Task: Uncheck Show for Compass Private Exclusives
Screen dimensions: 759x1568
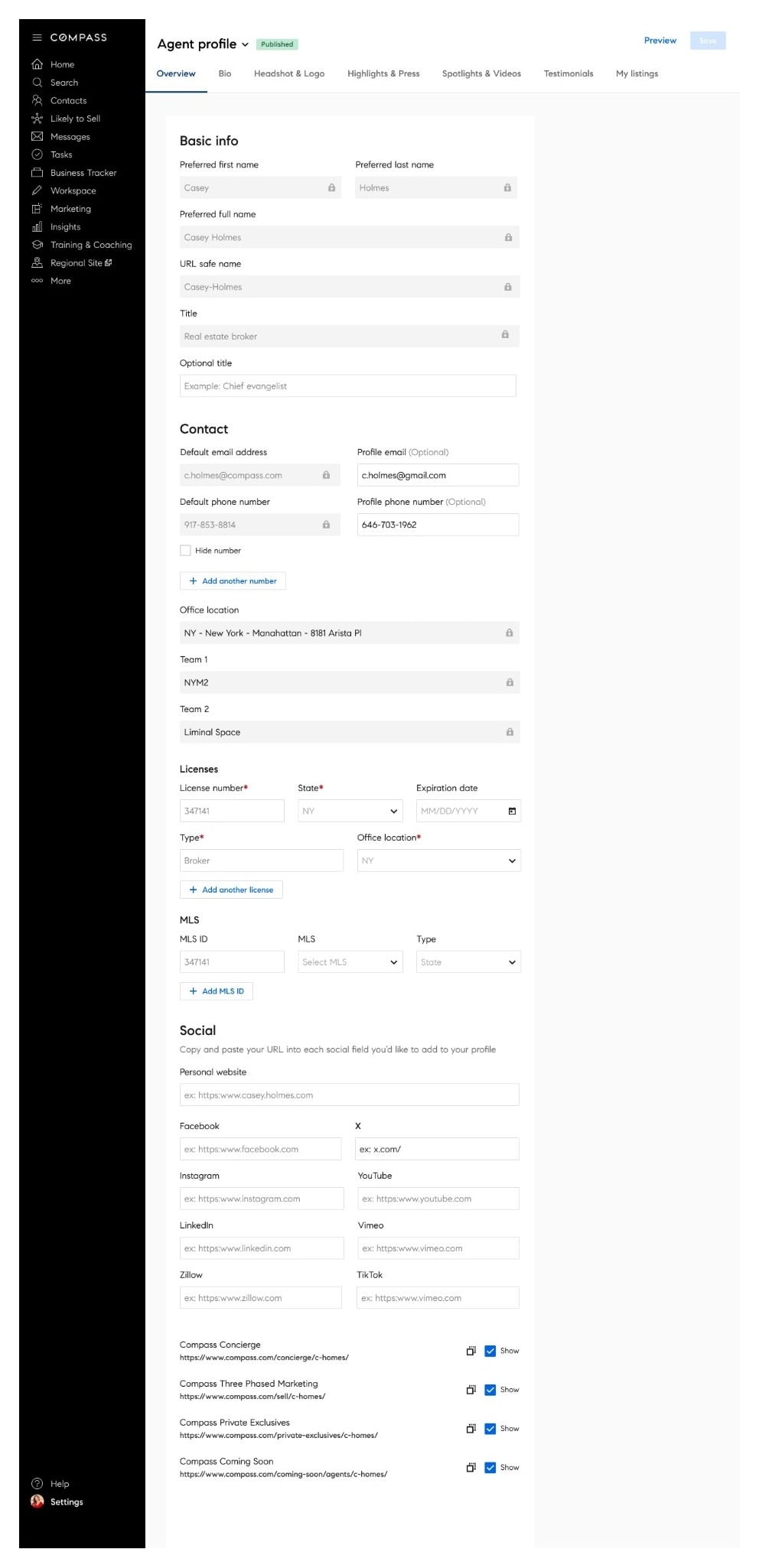Action: 490,1429
